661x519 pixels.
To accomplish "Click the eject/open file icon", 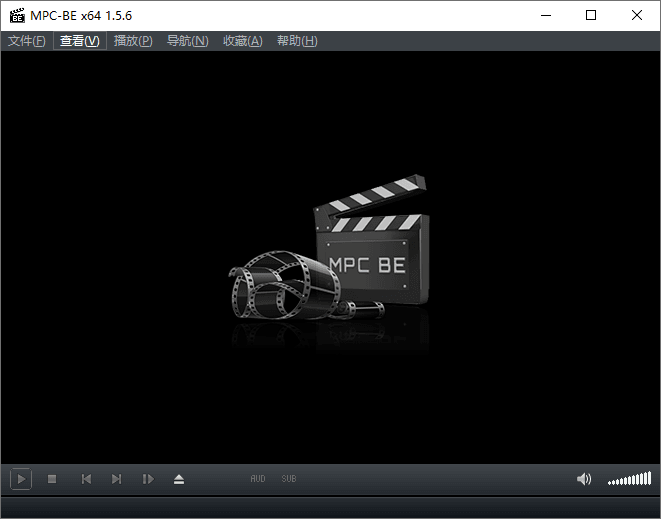I will coord(179,479).
